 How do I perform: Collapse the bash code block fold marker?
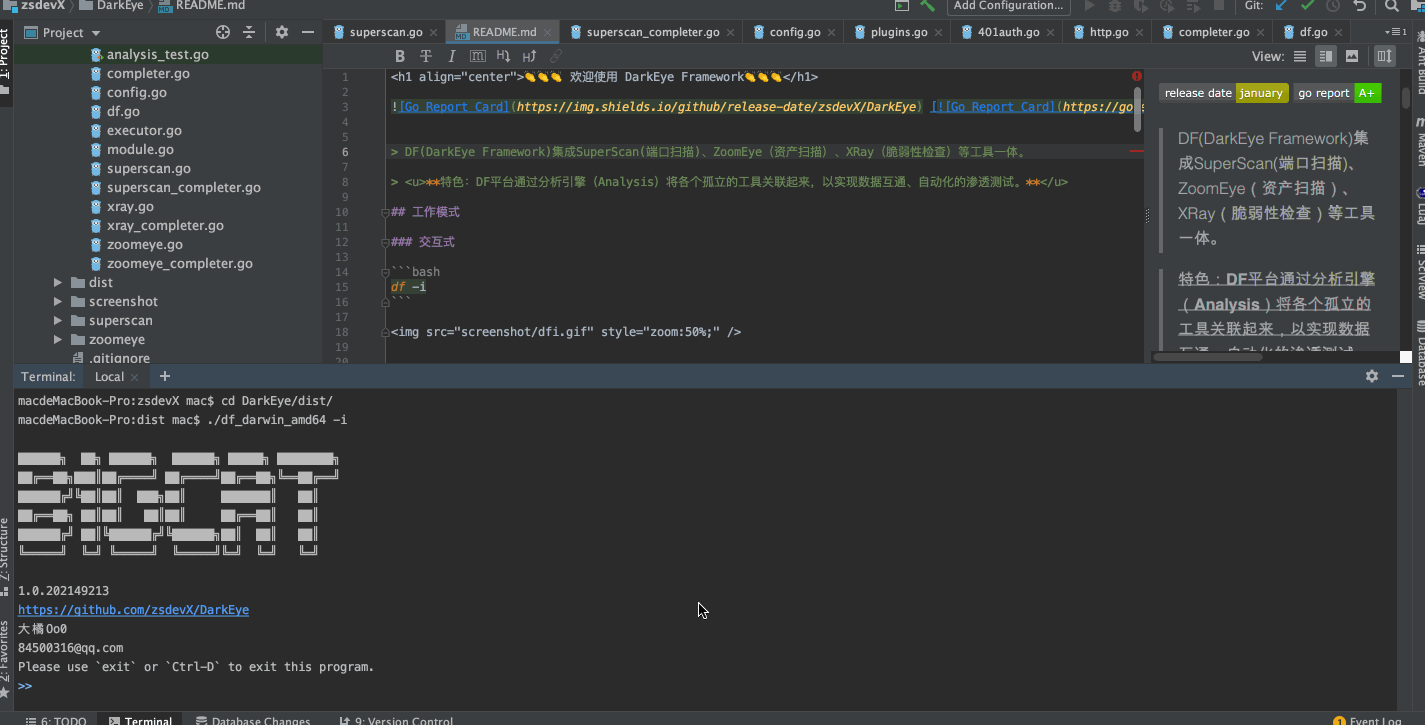[385, 272]
